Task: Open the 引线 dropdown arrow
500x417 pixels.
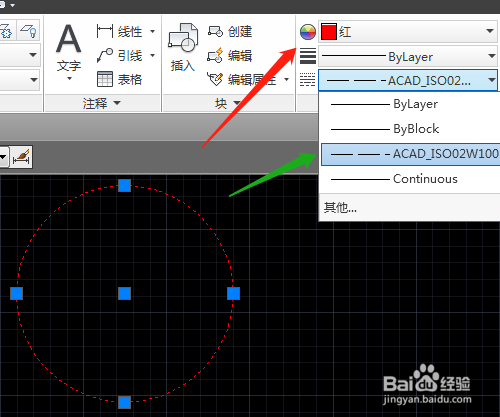Action: (152, 55)
